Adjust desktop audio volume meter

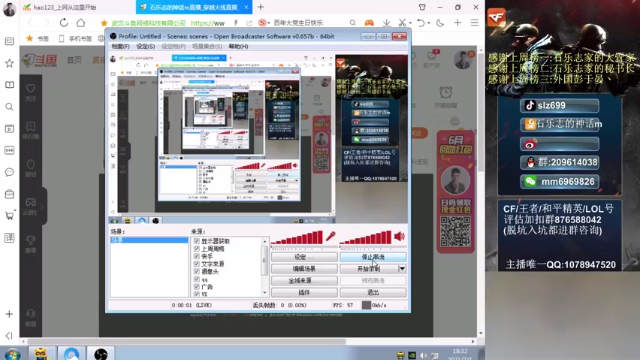[365, 238]
